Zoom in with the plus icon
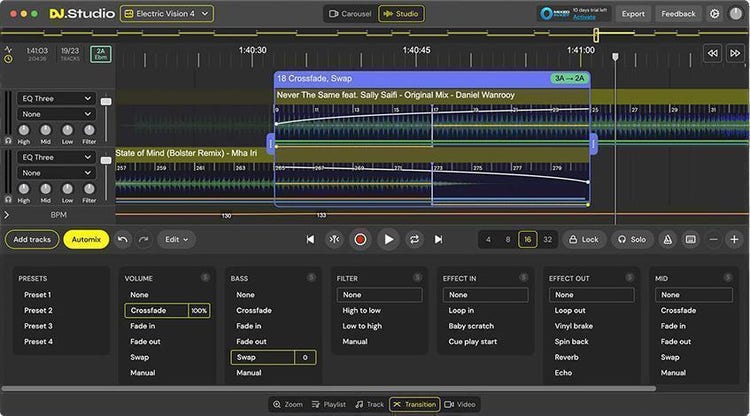This screenshot has width=750, height=416. [x=734, y=240]
